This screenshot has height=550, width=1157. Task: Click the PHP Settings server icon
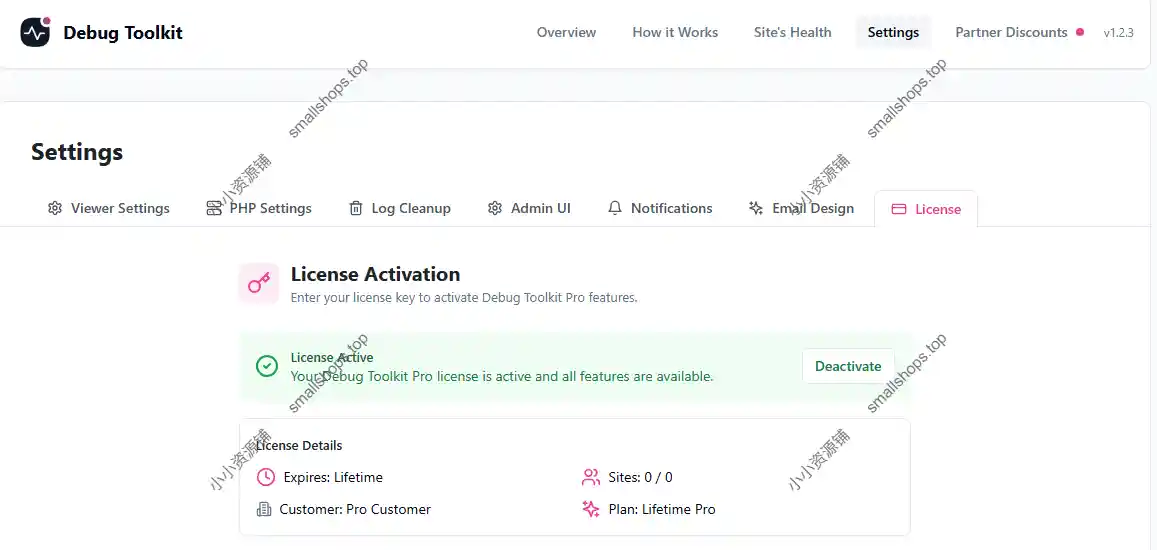pyautogui.click(x=214, y=208)
